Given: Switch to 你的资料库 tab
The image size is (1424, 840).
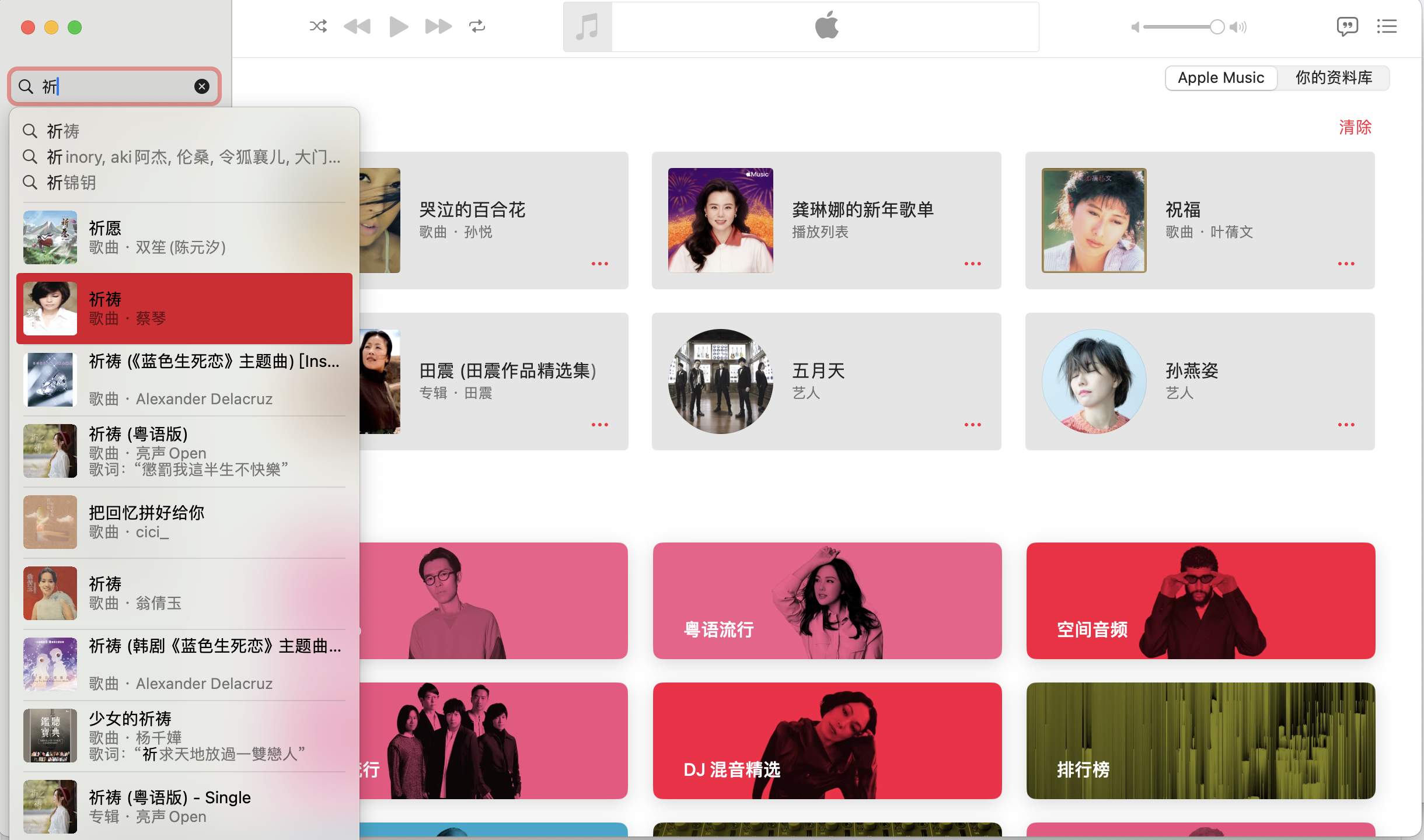Looking at the screenshot, I should click(x=1334, y=78).
